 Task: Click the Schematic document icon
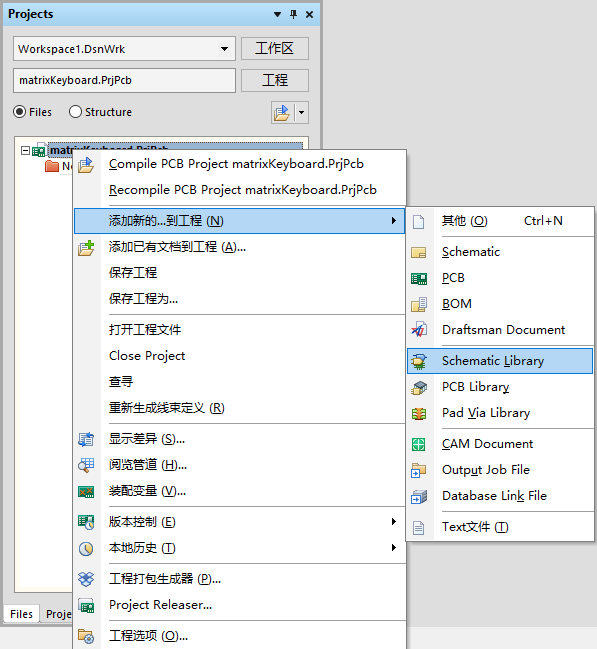(419, 252)
